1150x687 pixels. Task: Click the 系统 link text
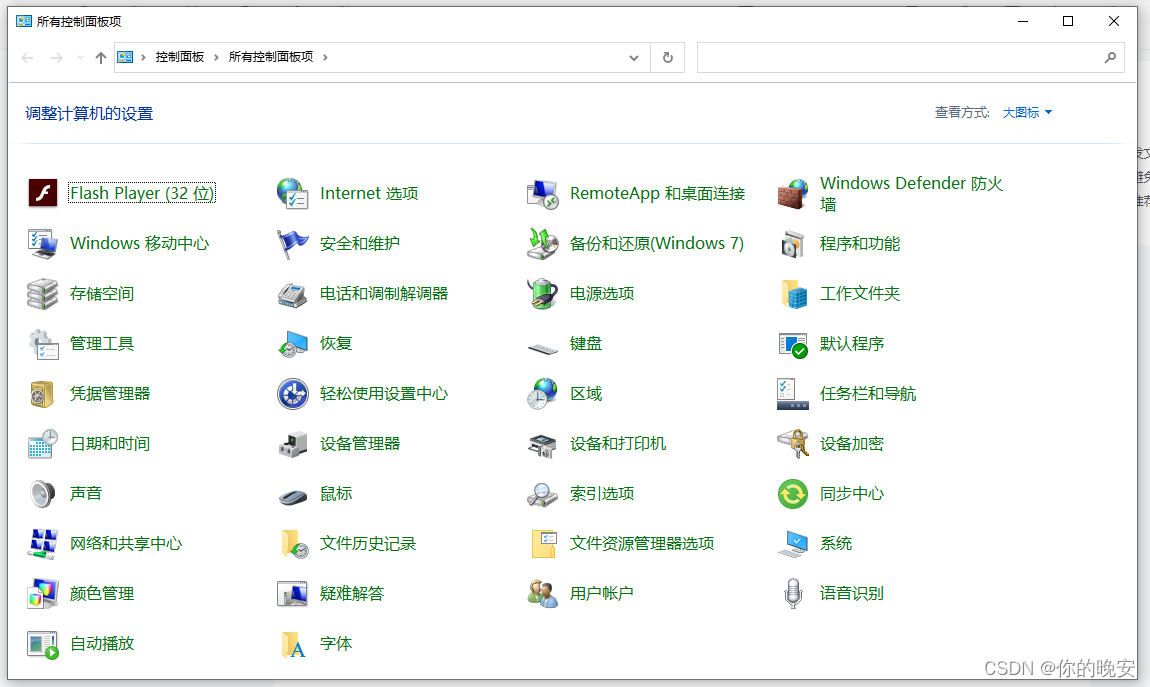point(835,543)
